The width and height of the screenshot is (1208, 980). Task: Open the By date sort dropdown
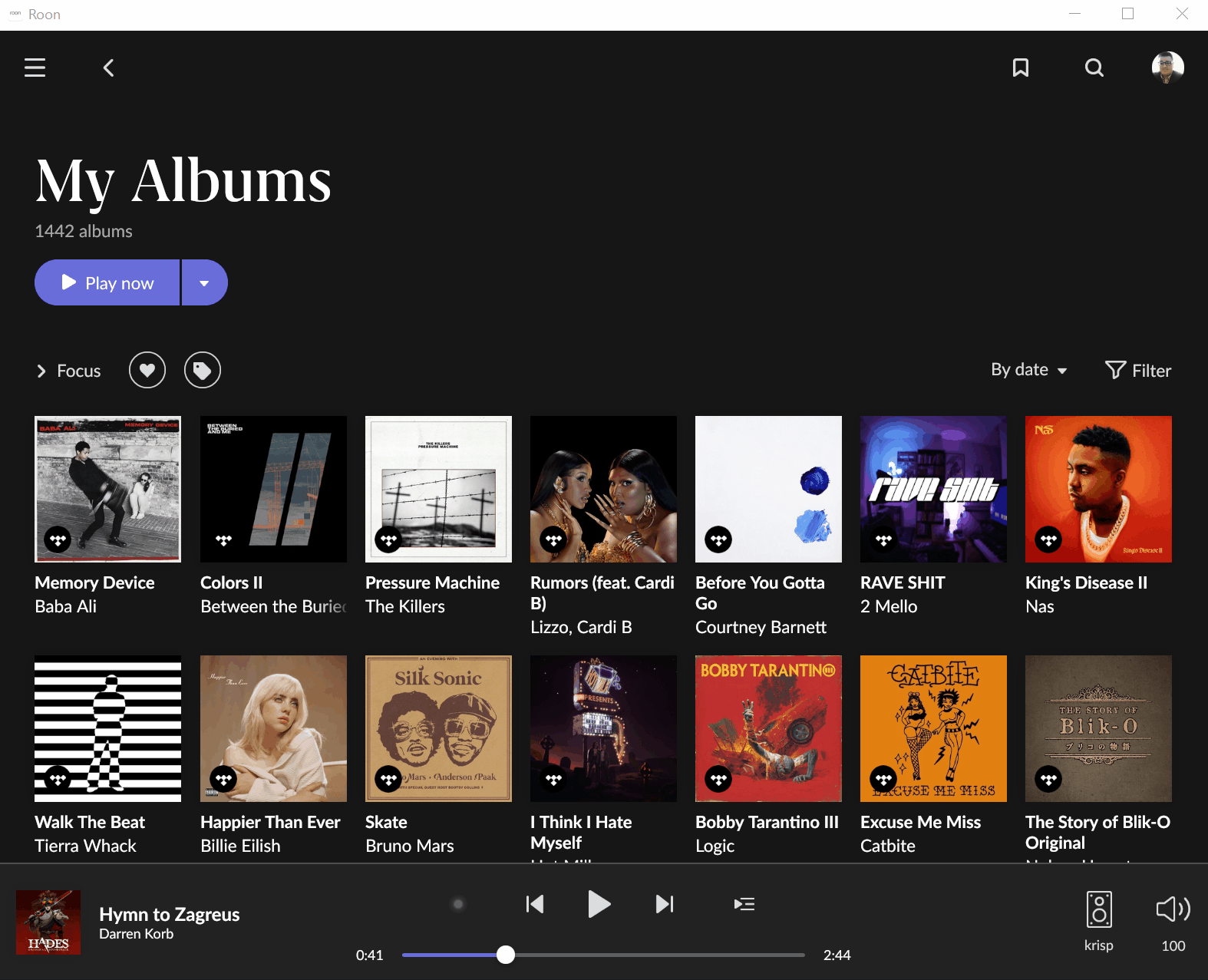coord(1029,370)
